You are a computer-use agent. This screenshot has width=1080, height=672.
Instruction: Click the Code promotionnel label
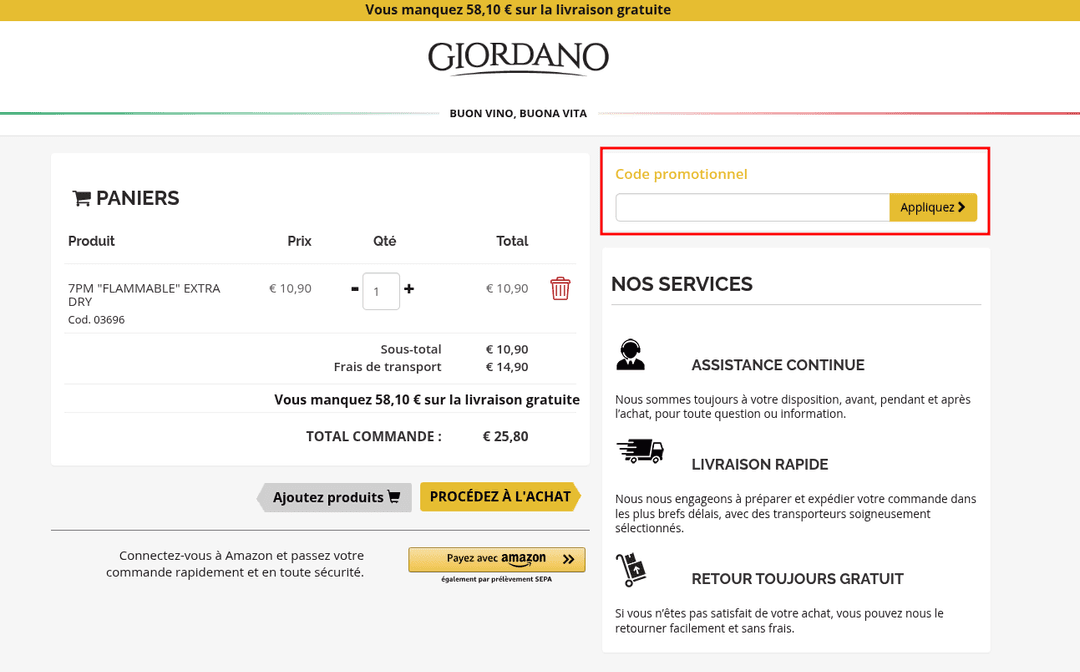point(681,174)
